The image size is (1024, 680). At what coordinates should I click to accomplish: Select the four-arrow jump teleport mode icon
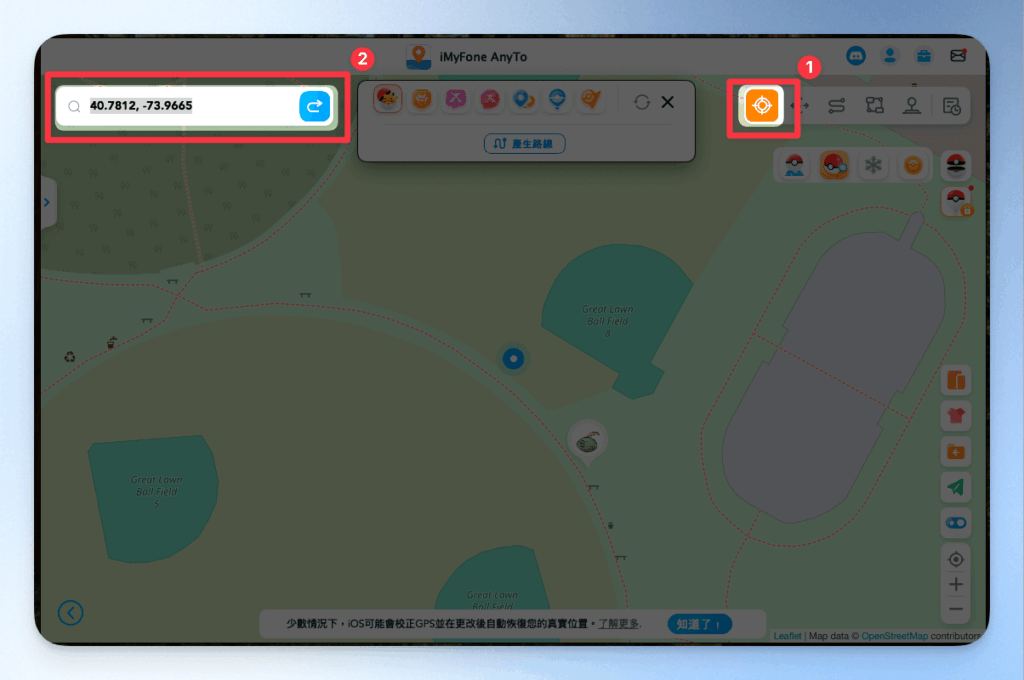(801, 106)
